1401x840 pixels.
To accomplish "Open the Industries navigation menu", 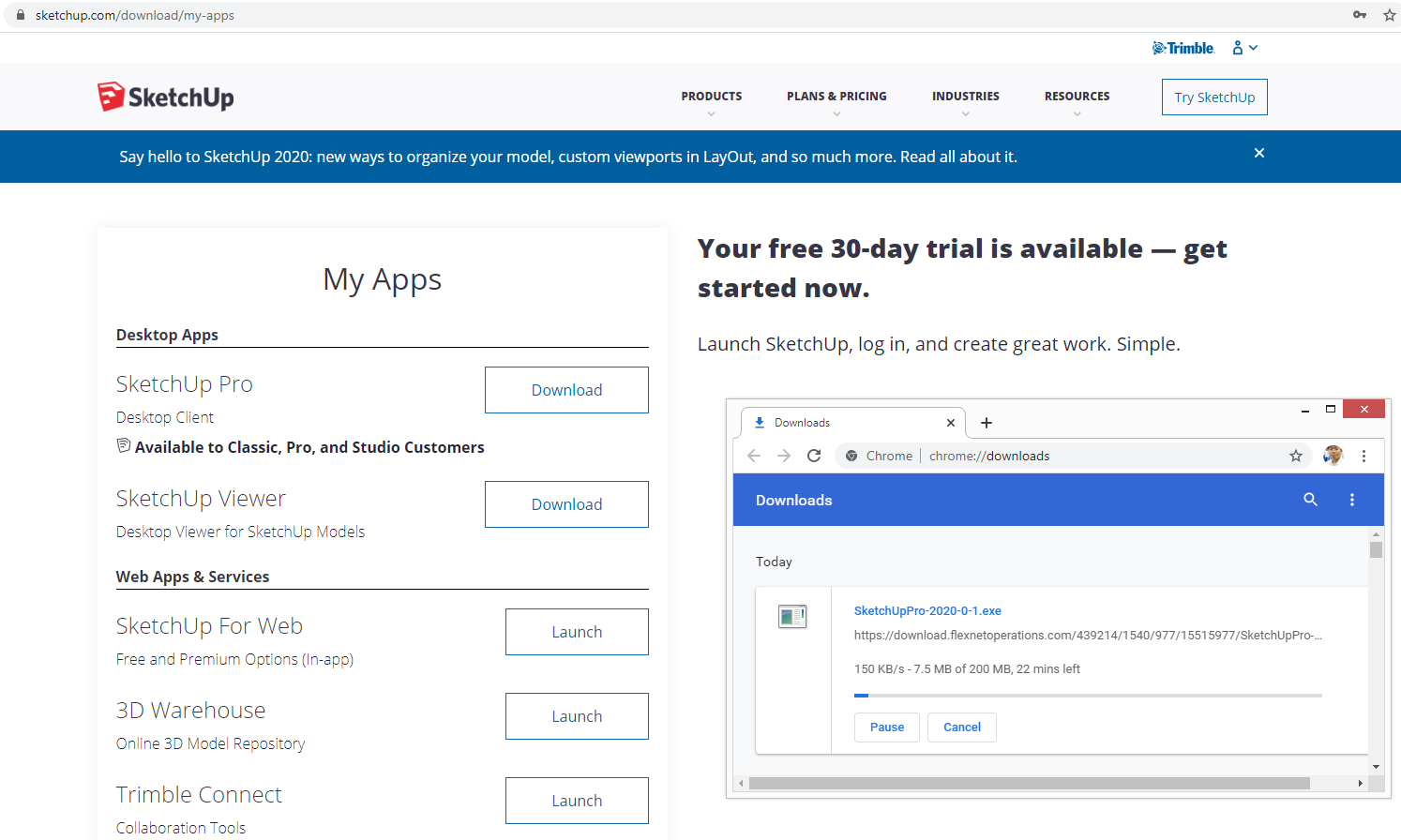I will click(965, 97).
